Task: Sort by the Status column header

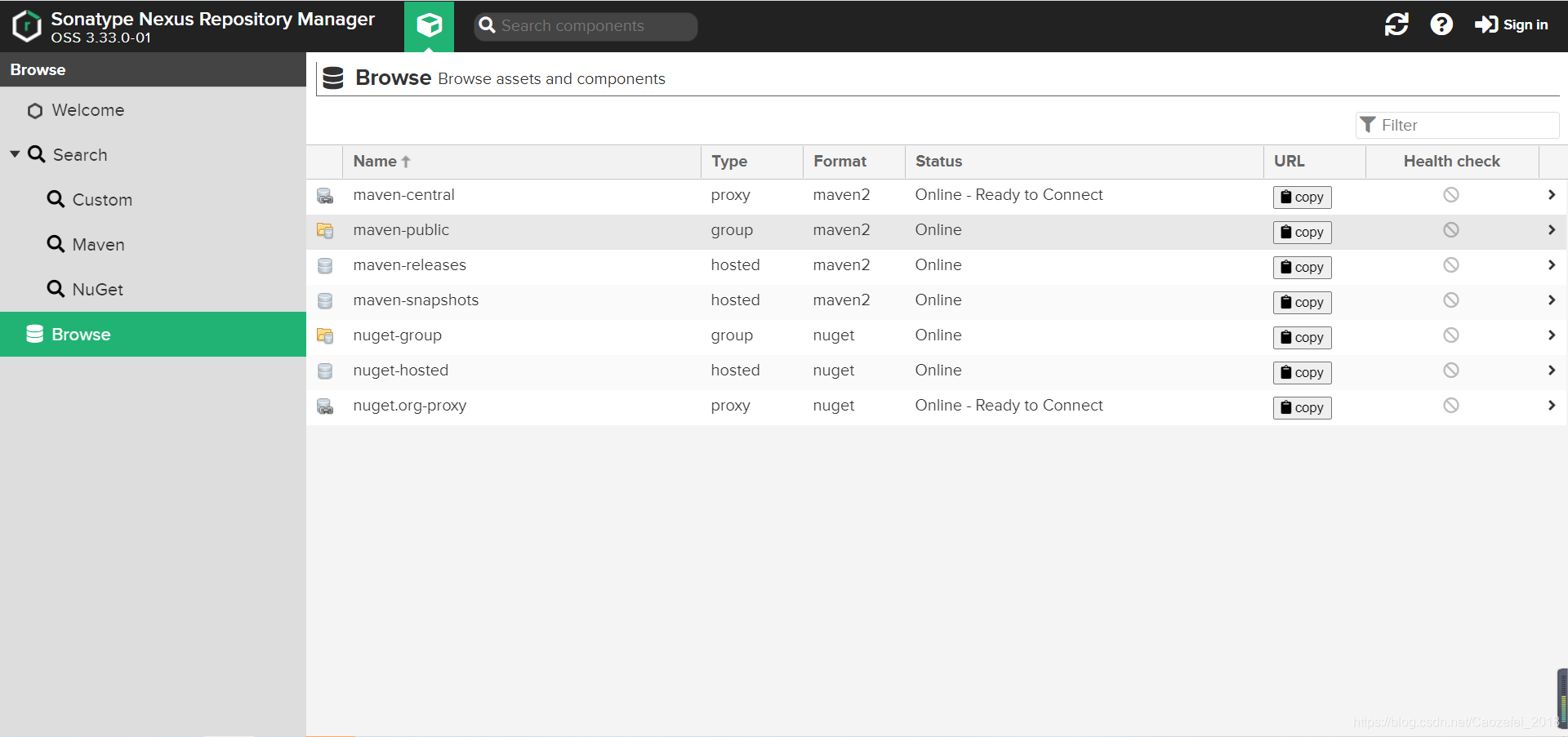Action: 1085,162
